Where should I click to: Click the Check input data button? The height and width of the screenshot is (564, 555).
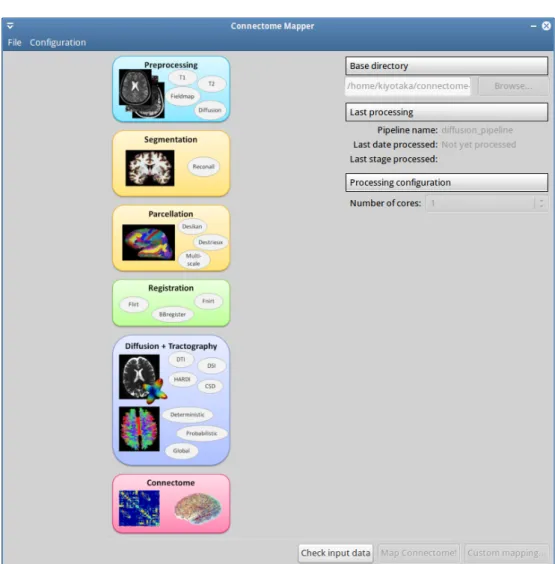pyautogui.click(x=336, y=553)
